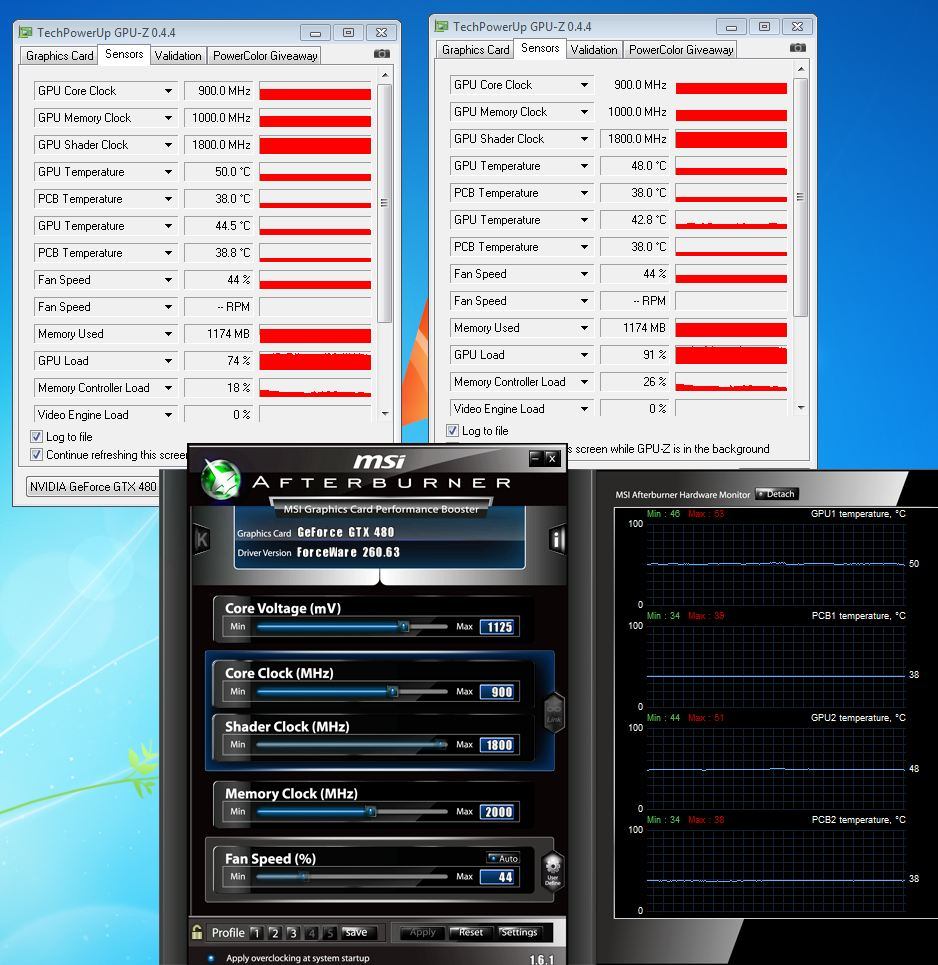Switch to Validation tab in right GPU-Z
The width and height of the screenshot is (938, 965).
click(x=594, y=49)
